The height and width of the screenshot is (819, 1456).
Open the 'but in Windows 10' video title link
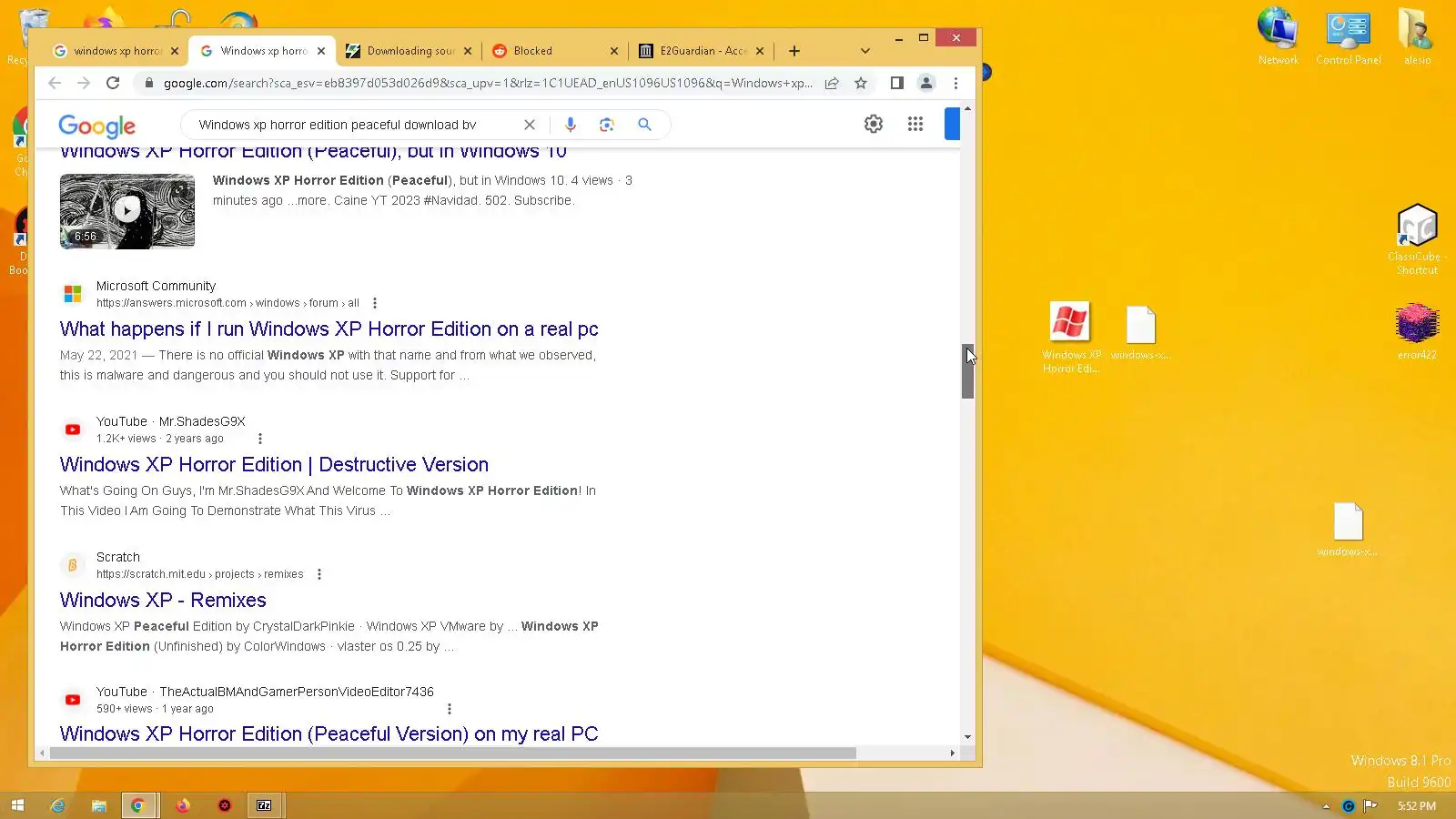pos(313,152)
